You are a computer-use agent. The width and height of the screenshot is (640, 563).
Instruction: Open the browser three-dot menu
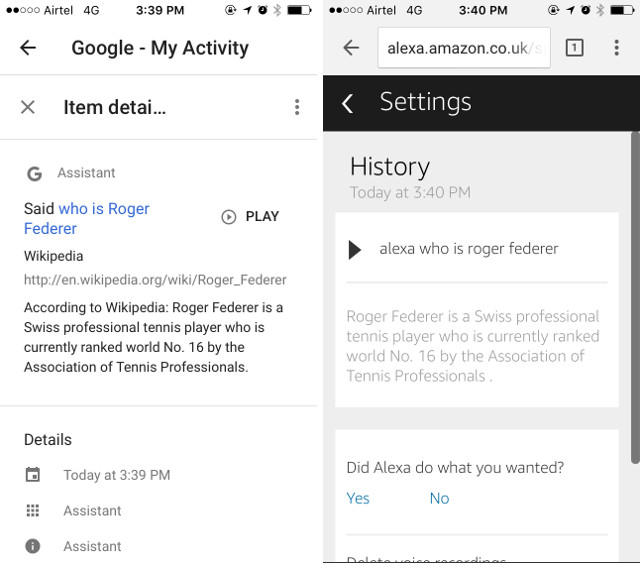(617, 48)
